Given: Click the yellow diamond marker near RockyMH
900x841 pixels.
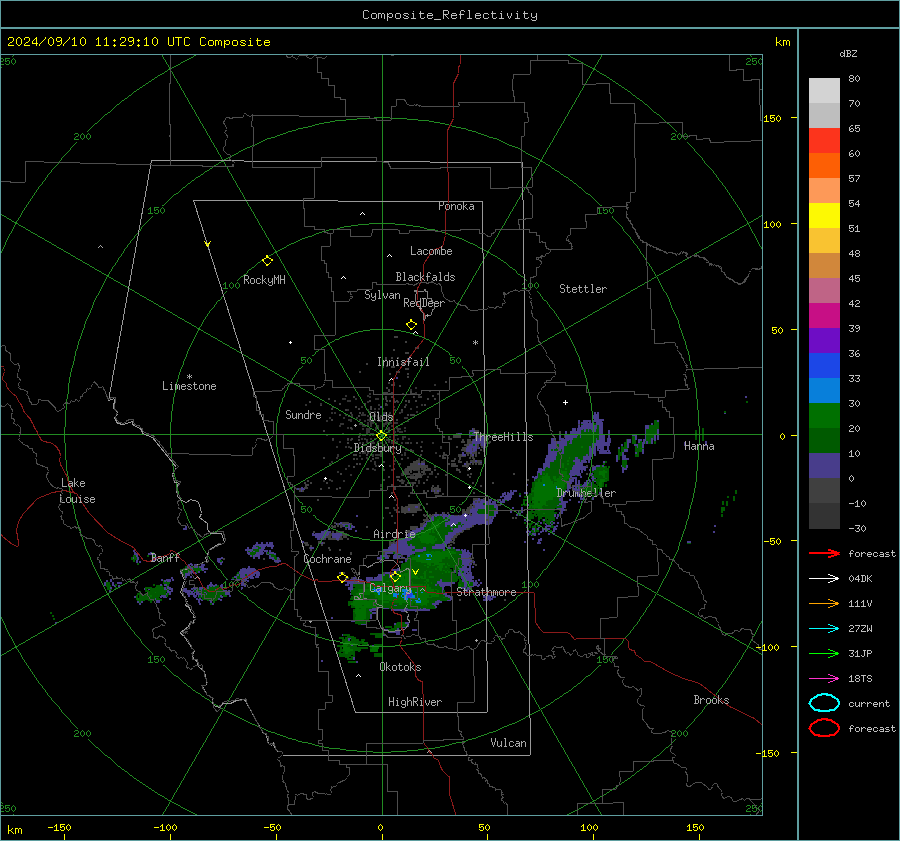Looking at the screenshot, I should (267, 261).
